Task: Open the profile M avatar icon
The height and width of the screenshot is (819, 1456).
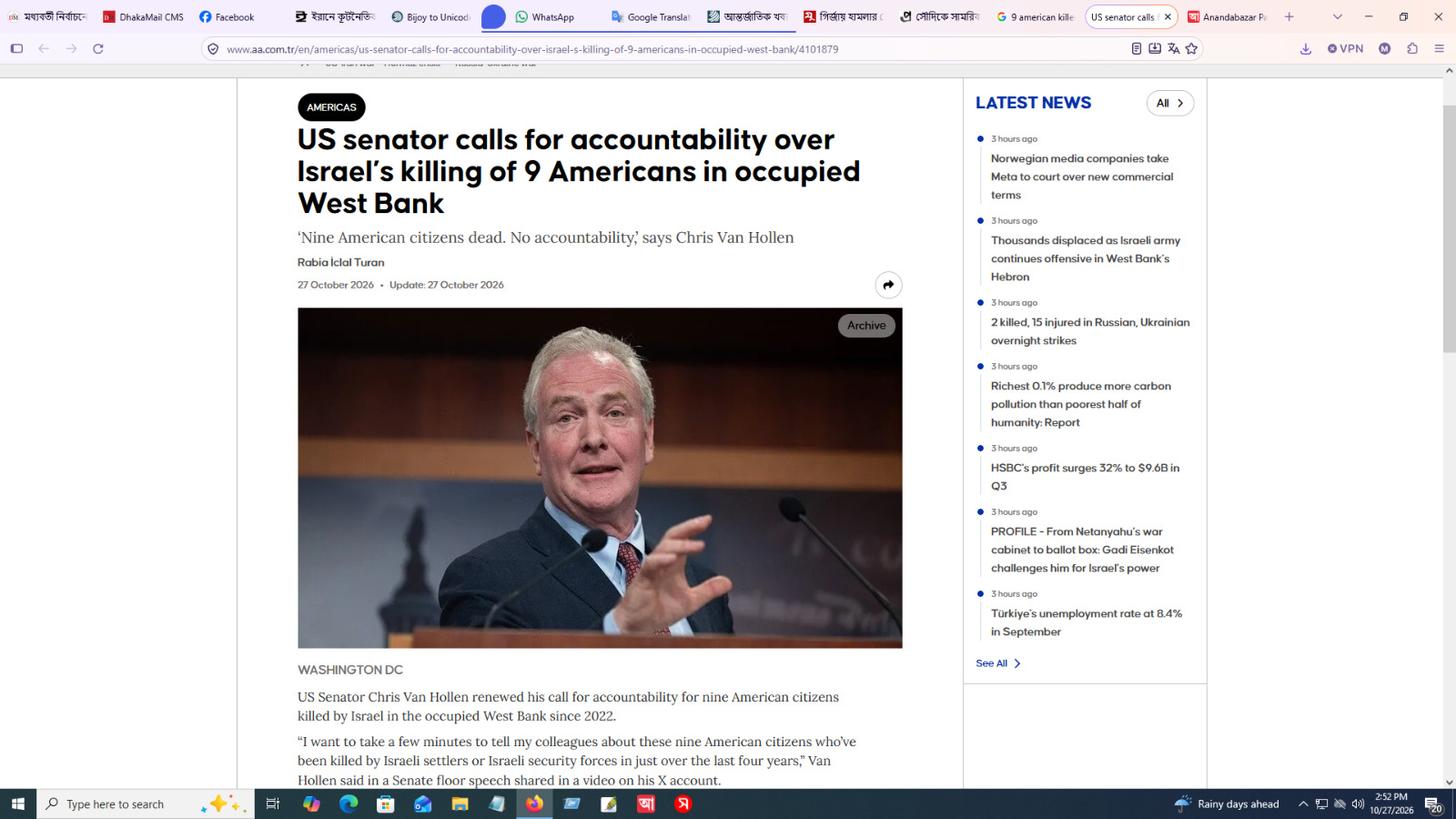Action: [x=1385, y=49]
